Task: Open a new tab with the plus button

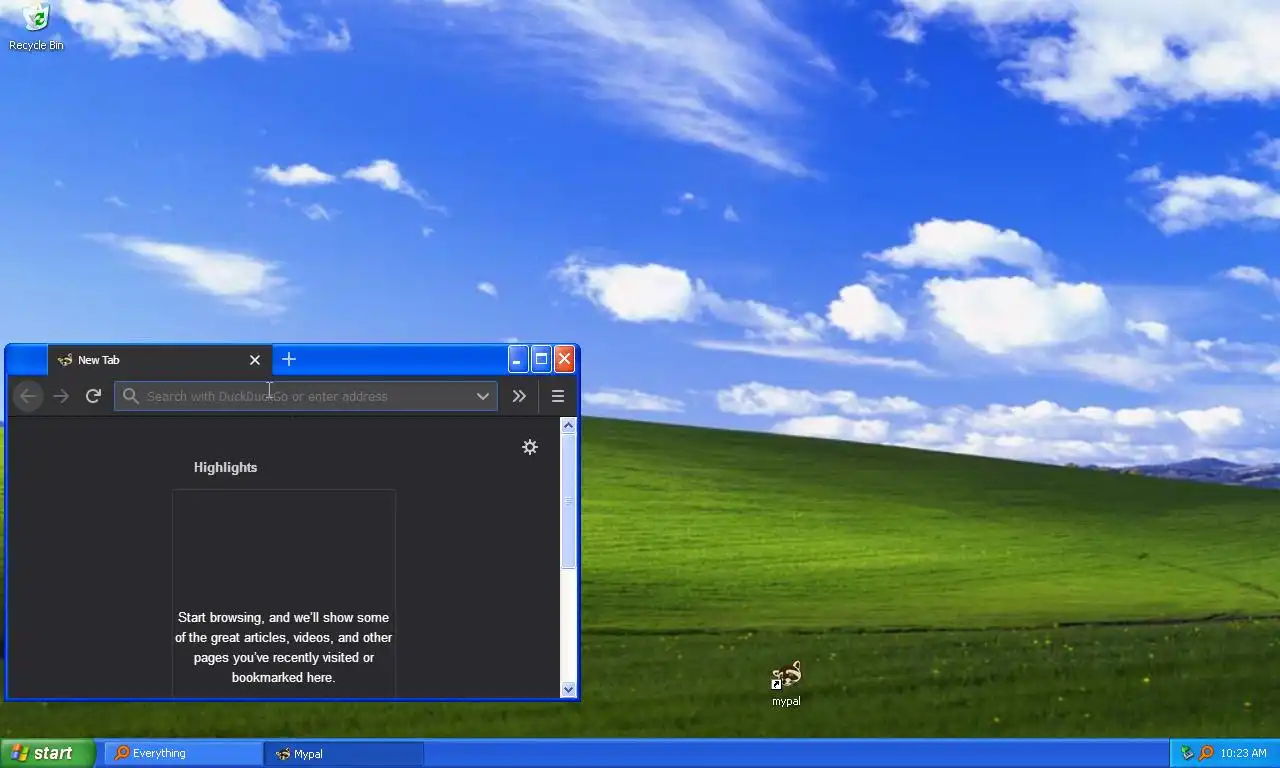Action: [289, 359]
